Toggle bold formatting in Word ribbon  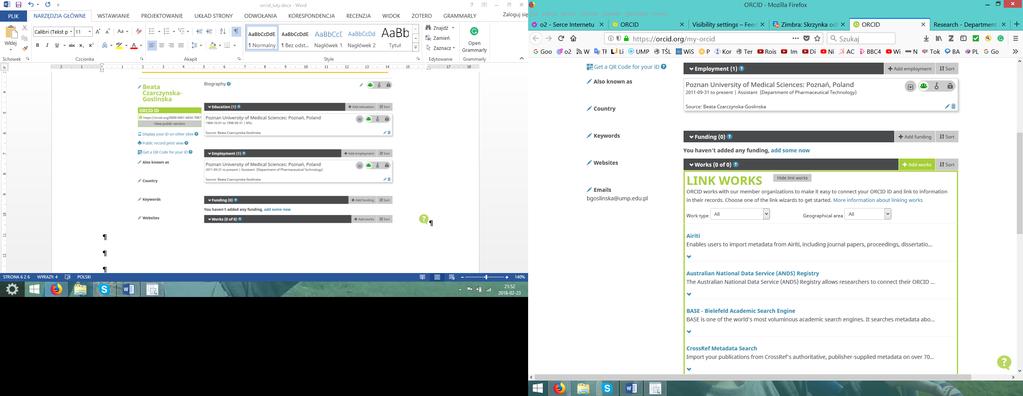37,46
